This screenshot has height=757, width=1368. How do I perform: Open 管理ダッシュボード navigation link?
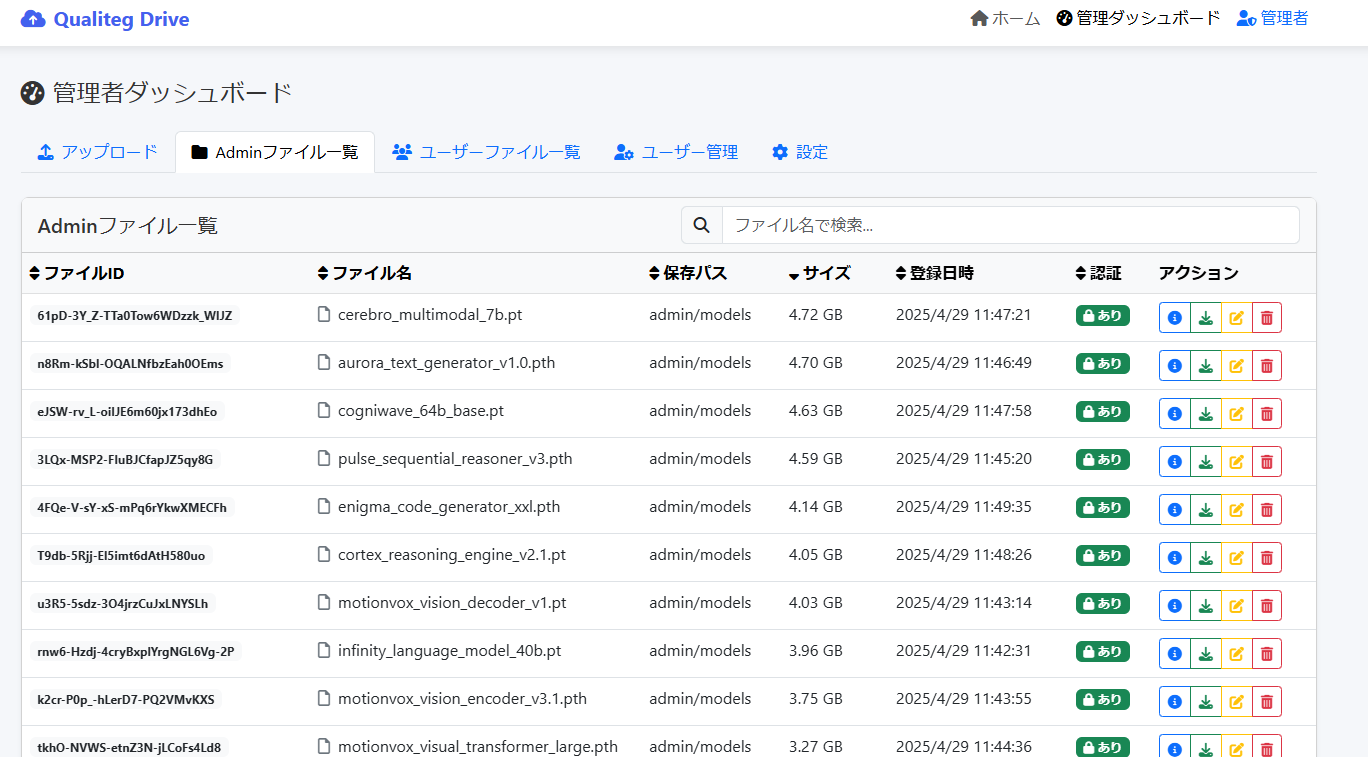[x=1138, y=18]
